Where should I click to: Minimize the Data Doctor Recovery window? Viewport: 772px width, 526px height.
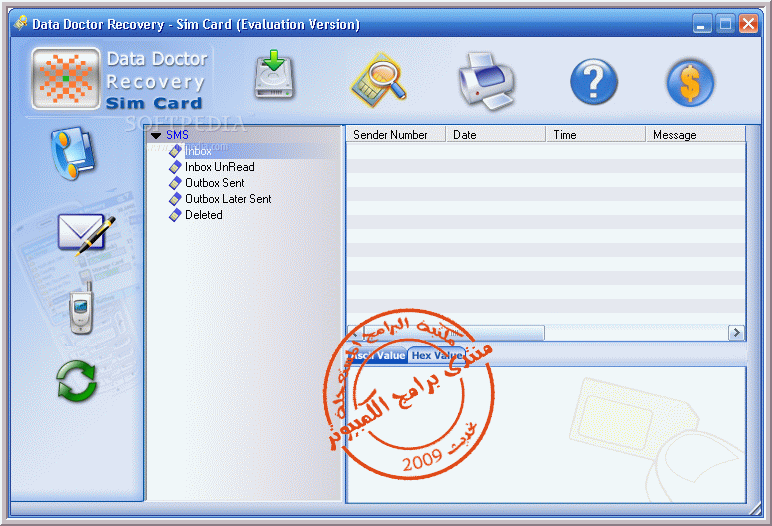[x=702, y=24]
